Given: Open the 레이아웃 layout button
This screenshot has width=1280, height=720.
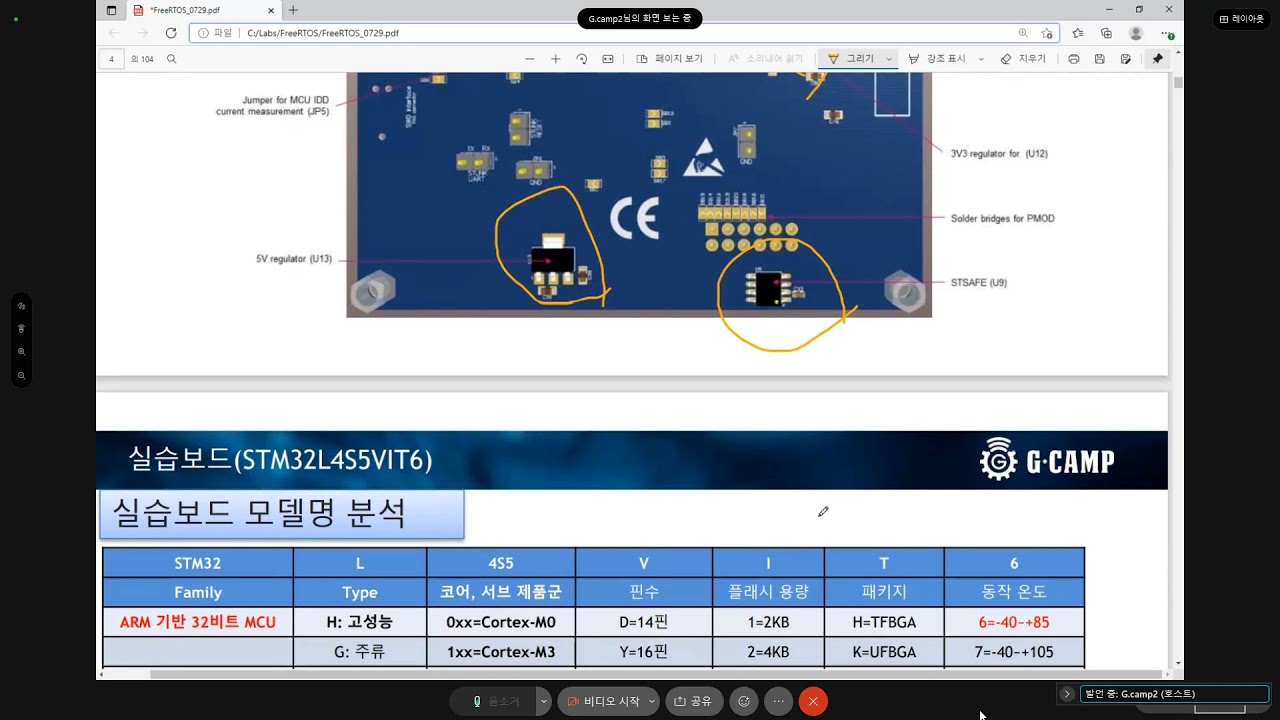Looking at the screenshot, I should 1241,19.
